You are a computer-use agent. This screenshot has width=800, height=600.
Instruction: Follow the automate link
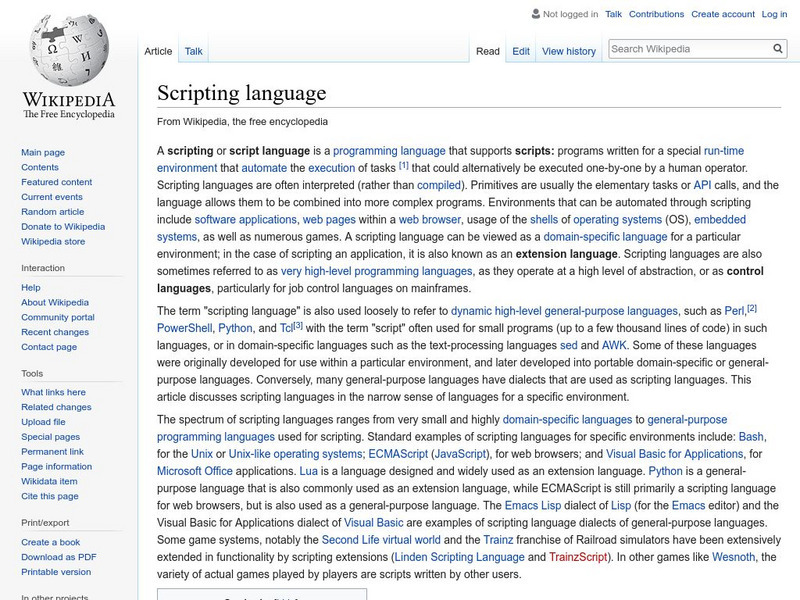tap(264, 168)
